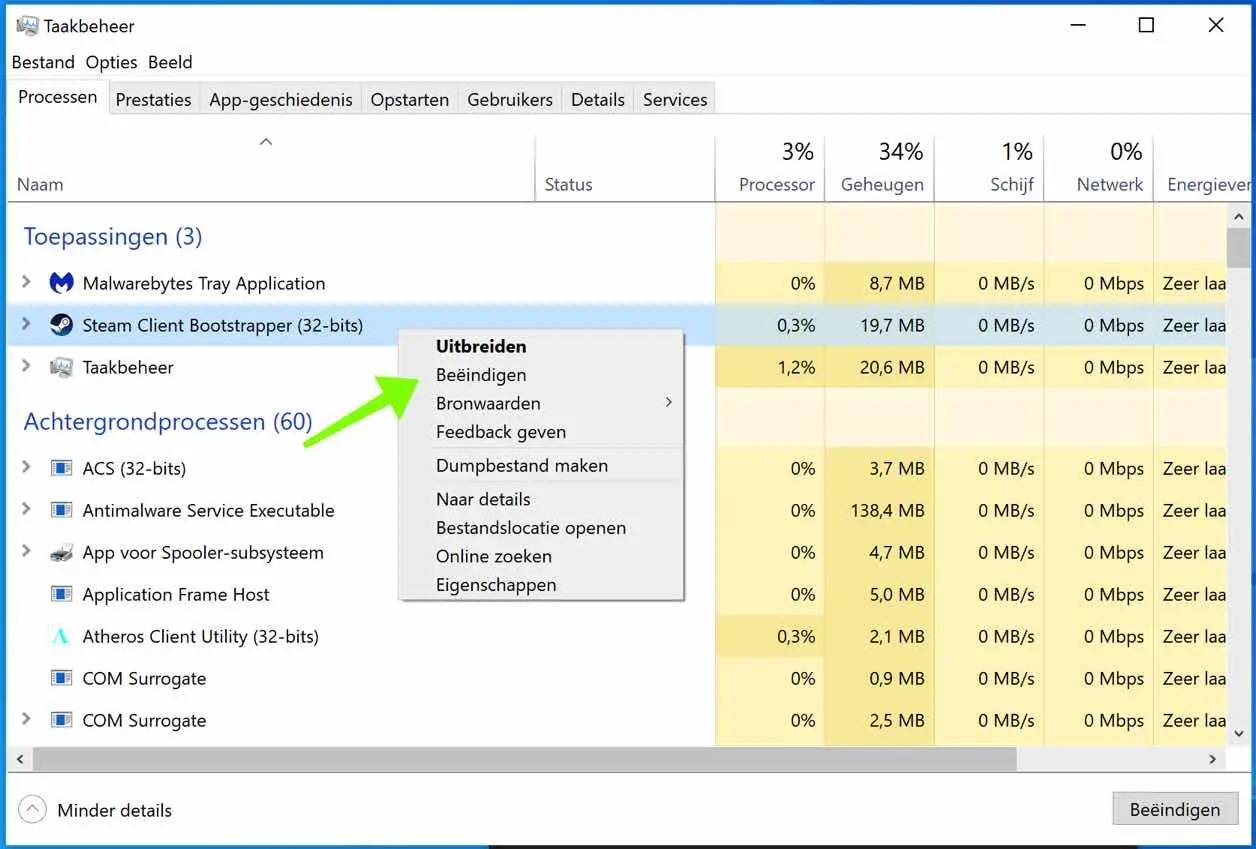The width and height of the screenshot is (1256, 849).
Task: Select the Atheros Client Utility (32-bits) name
Action: [x=201, y=636]
